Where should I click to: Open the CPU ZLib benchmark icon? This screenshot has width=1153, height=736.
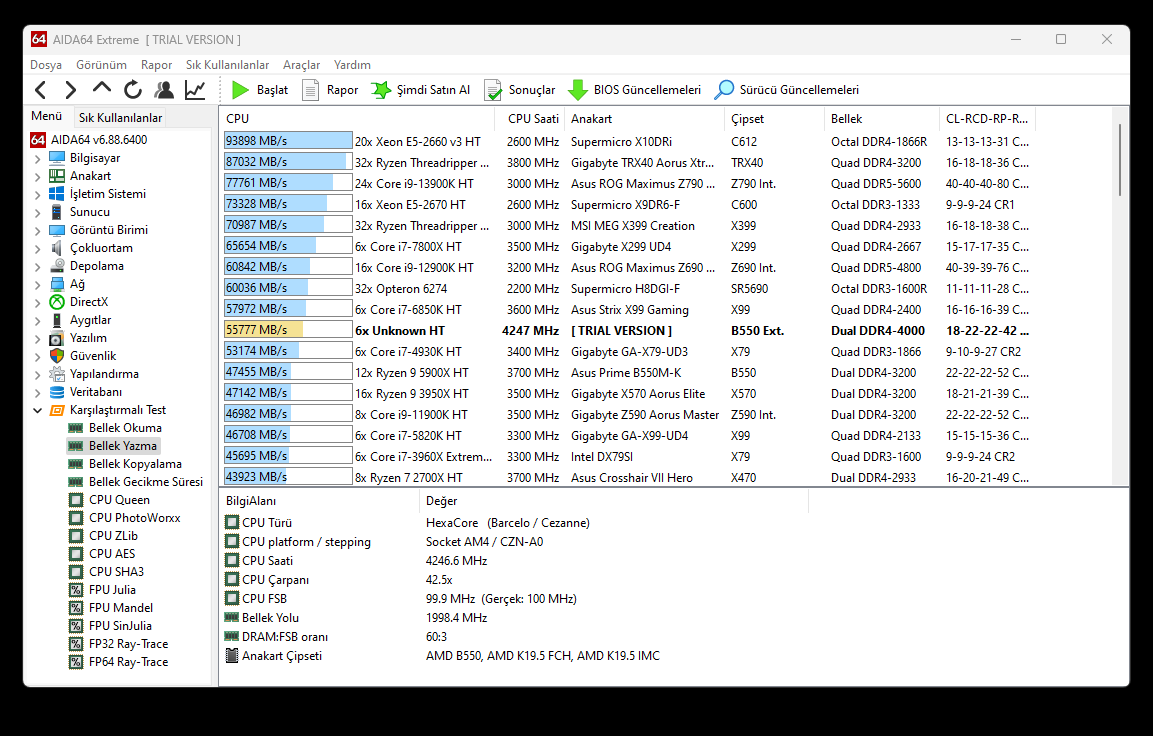coord(76,536)
